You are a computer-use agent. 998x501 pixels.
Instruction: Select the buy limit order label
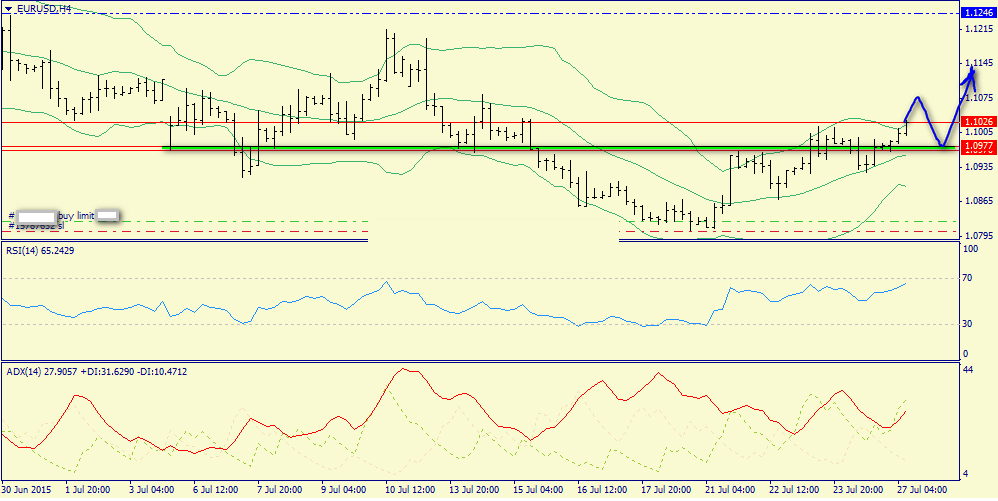[x=76, y=215]
